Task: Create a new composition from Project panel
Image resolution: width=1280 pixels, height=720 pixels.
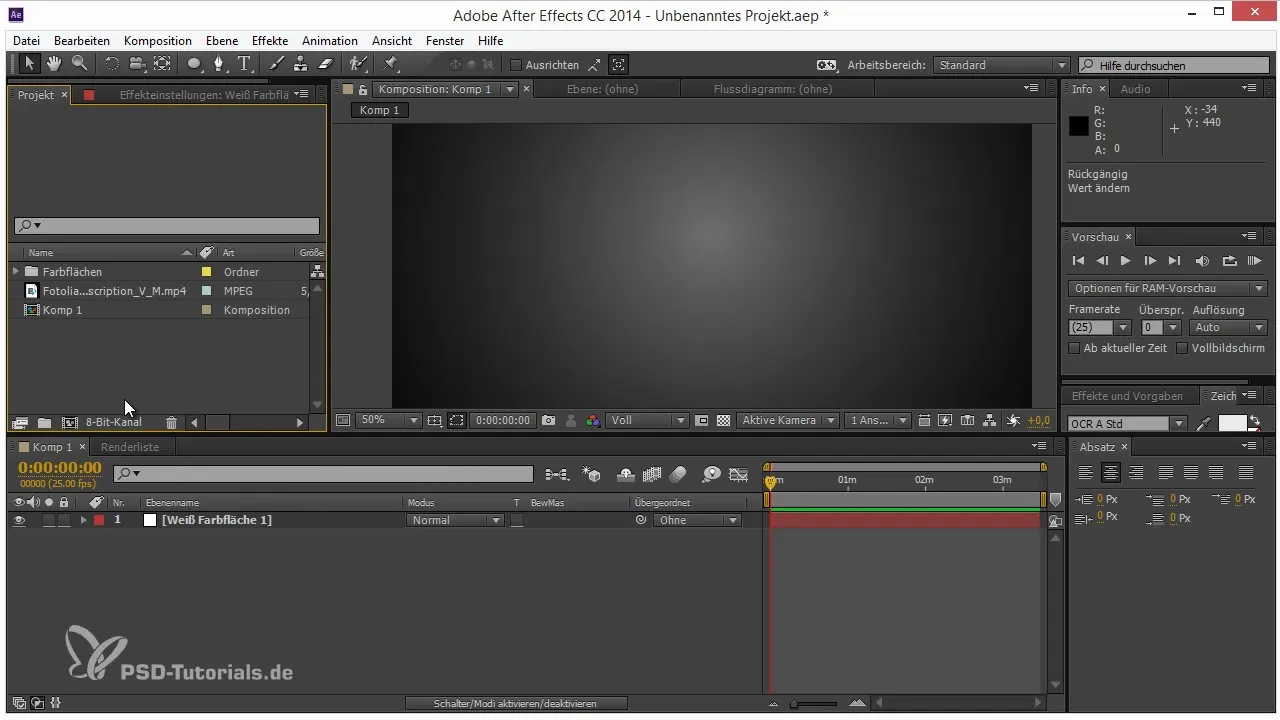Action: 69,423
